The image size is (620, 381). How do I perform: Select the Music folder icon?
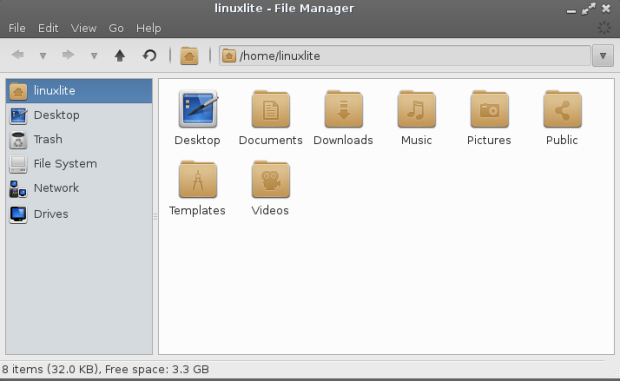[x=416, y=109]
